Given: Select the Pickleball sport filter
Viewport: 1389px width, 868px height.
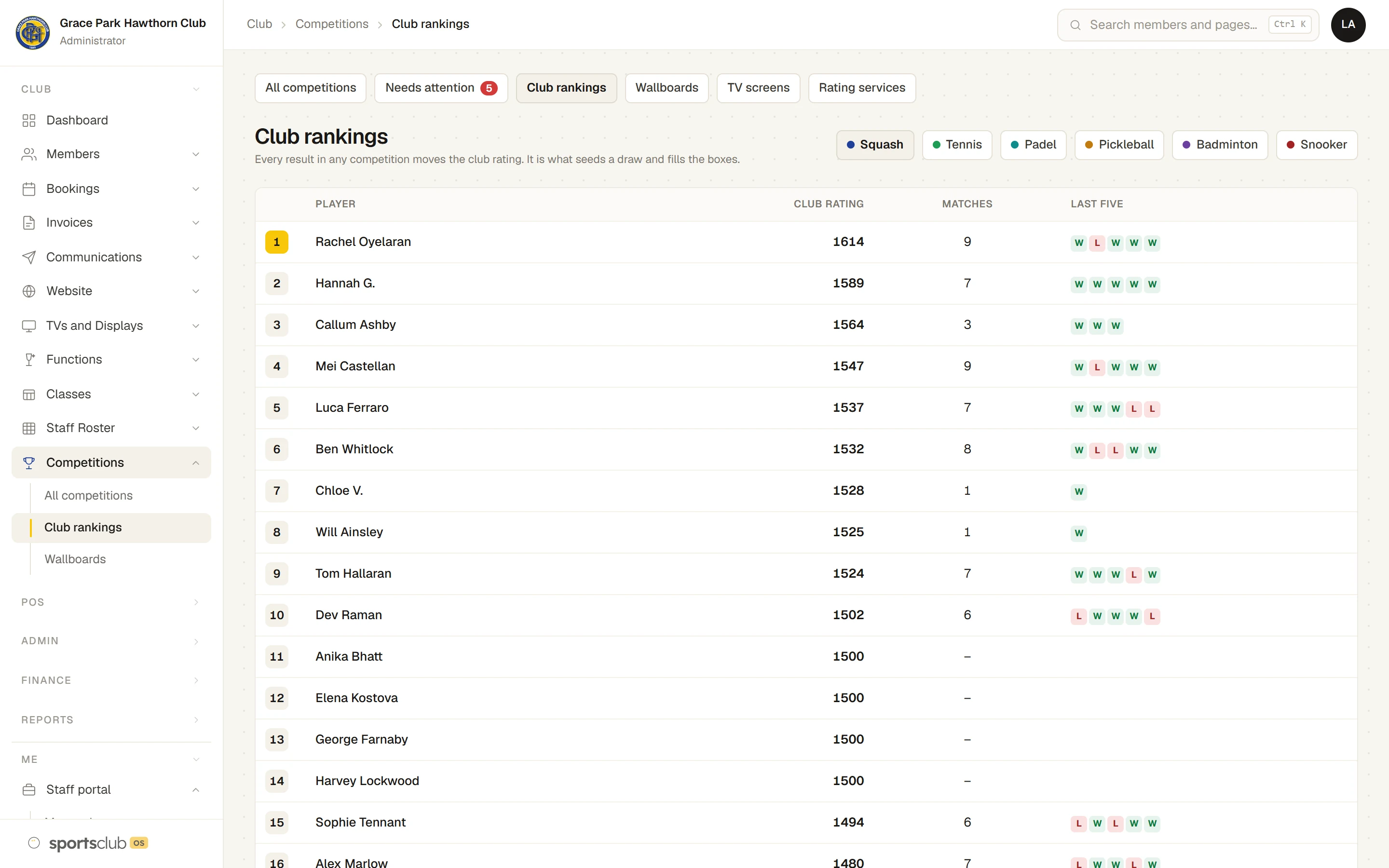Looking at the screenshot, I should 1118,145.
